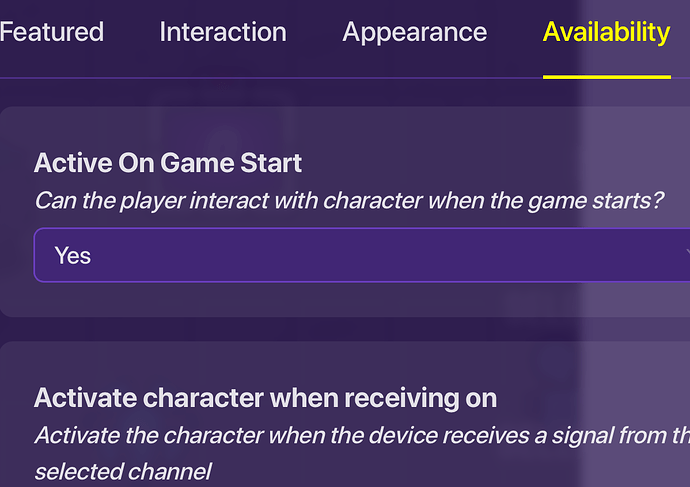Click the 'Can the player interact' description text
Viewport: 690px width, 487px height.
[x=349, y=200]
